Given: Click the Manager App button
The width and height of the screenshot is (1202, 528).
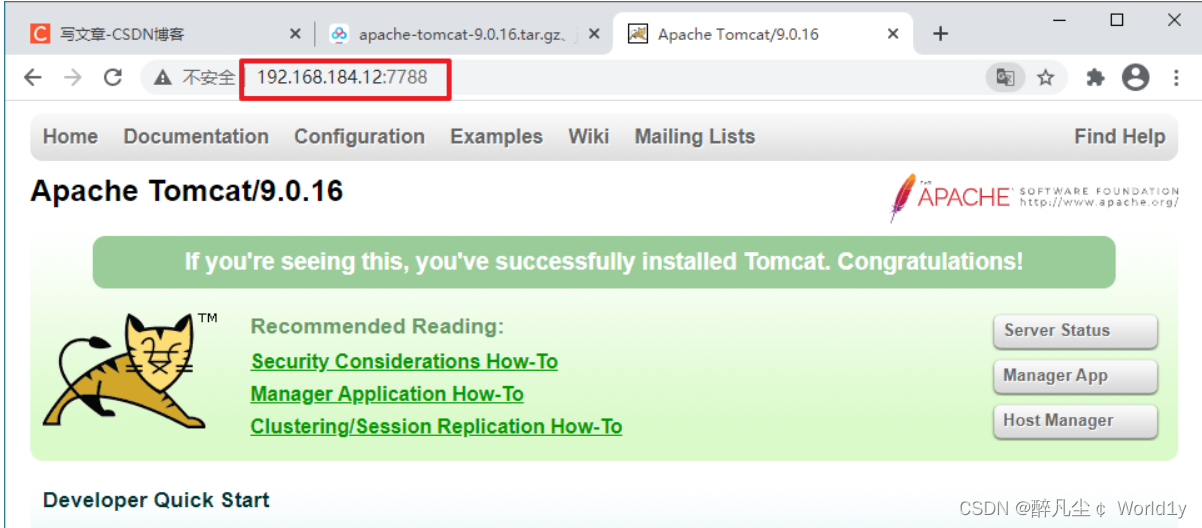Looking at the screenshot, I should pos(1075,376).
